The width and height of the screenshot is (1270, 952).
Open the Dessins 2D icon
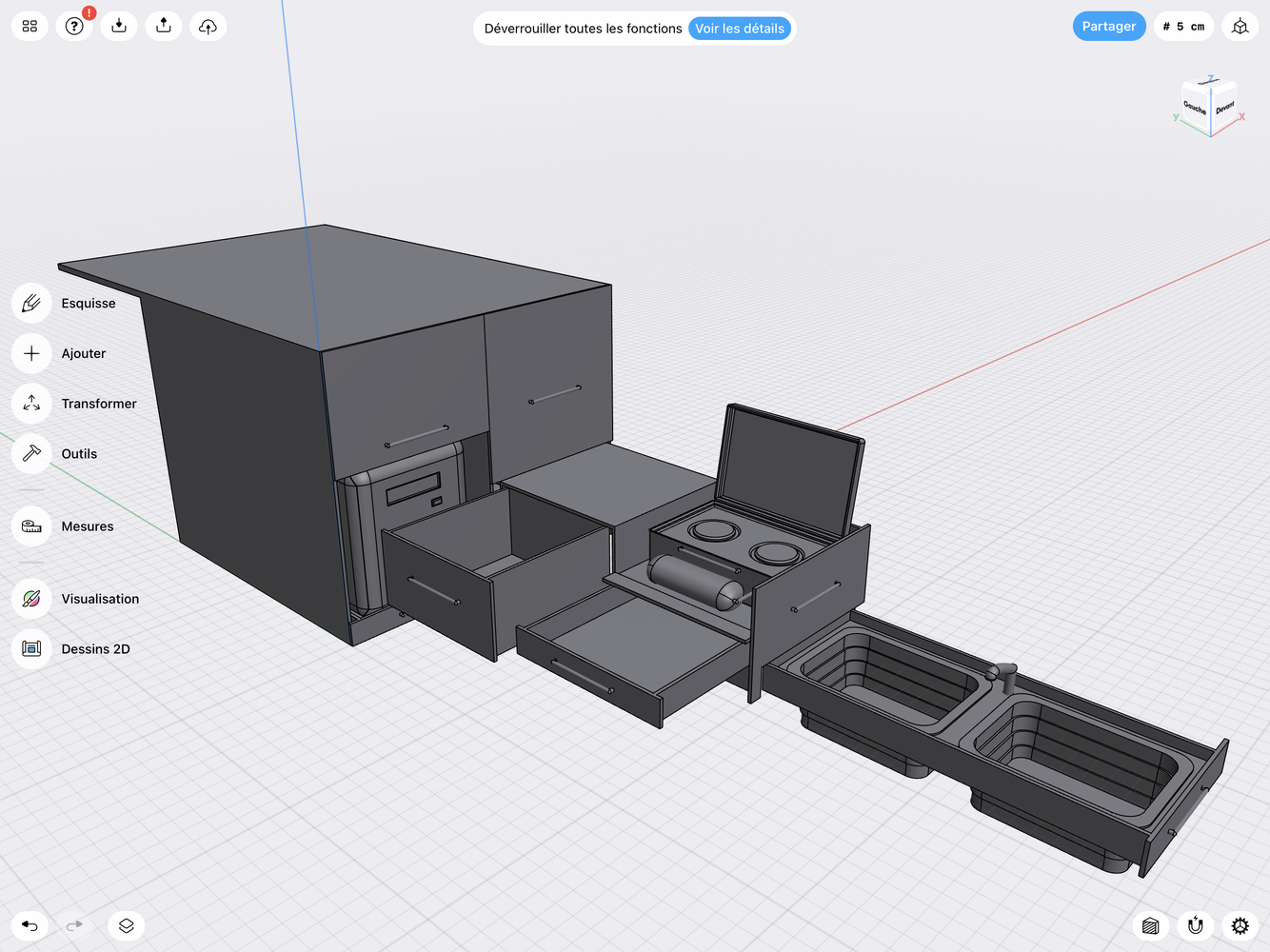point(31,649)
